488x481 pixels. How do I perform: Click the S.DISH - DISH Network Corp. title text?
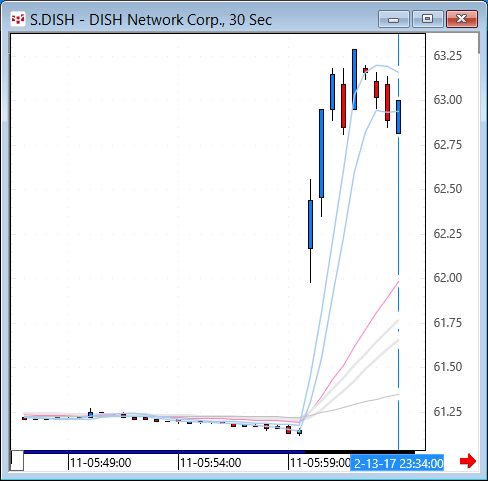pyautogui.click(x=151, y=20)
